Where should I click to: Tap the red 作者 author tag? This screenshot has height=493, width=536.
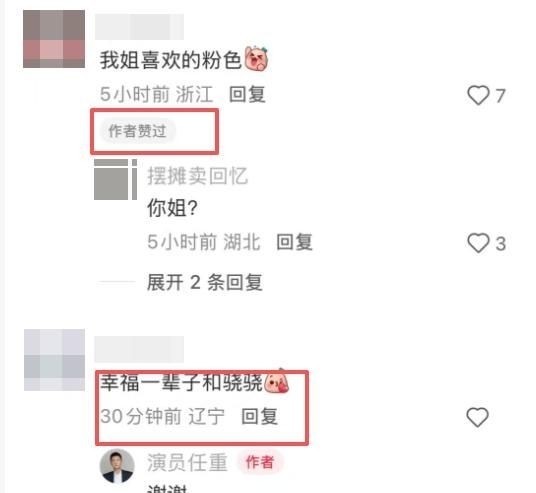tap(260, 462)
